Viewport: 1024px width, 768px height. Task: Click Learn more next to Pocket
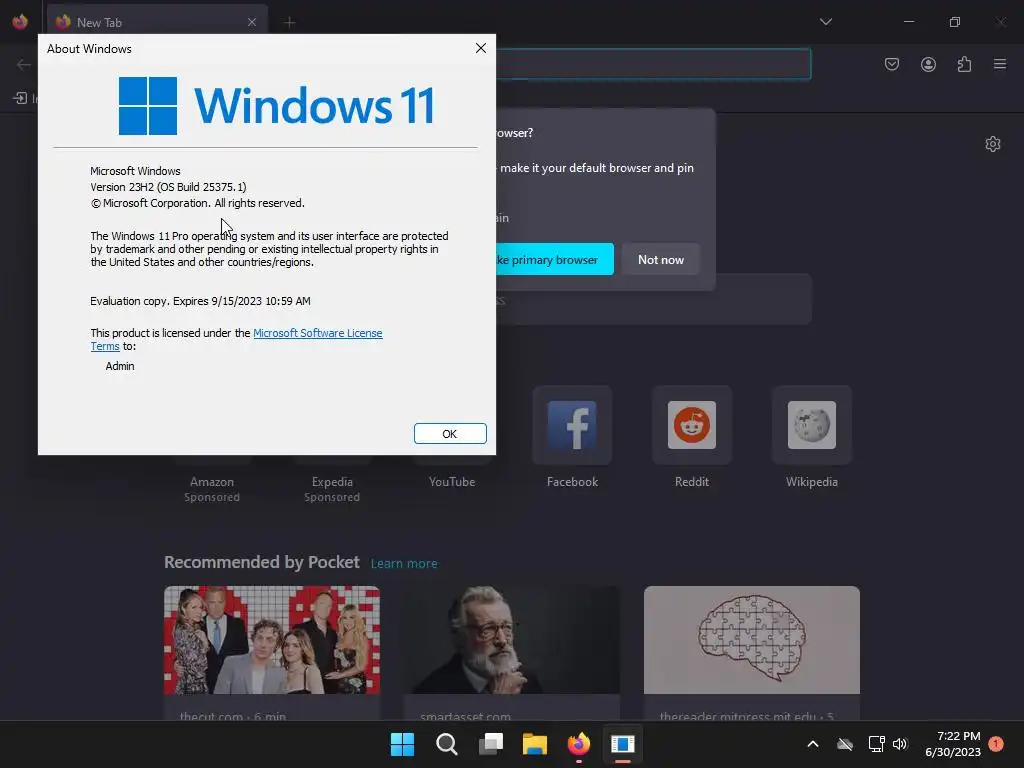point(404,564)
